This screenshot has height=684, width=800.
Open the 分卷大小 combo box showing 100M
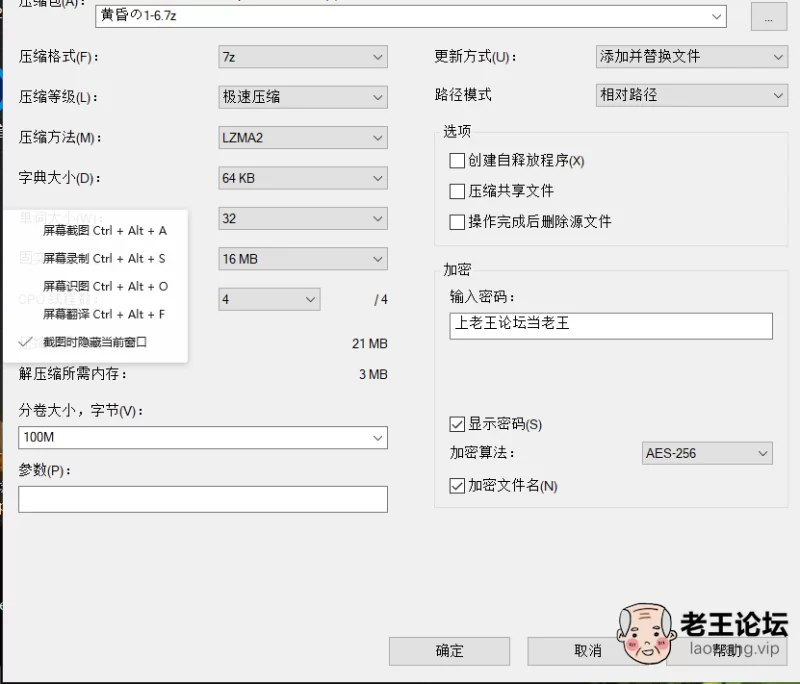203,438
